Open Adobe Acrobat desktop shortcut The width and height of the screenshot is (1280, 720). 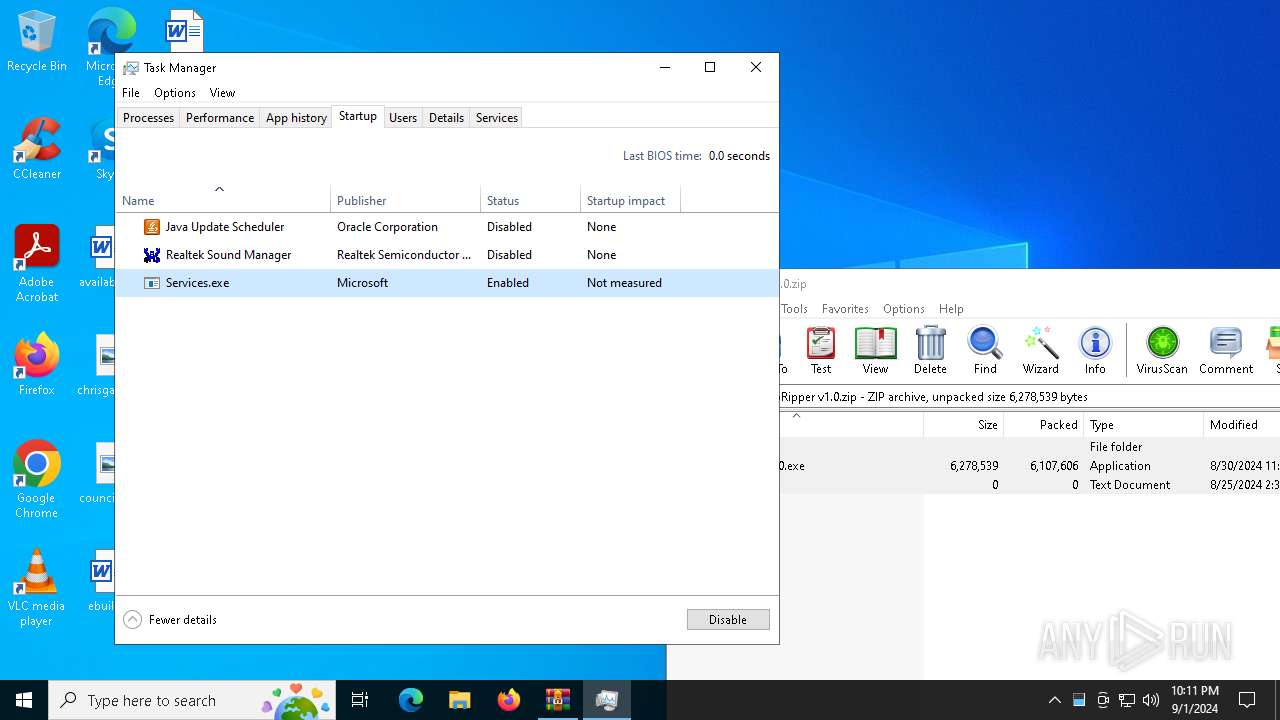click(x=37, y=264)
